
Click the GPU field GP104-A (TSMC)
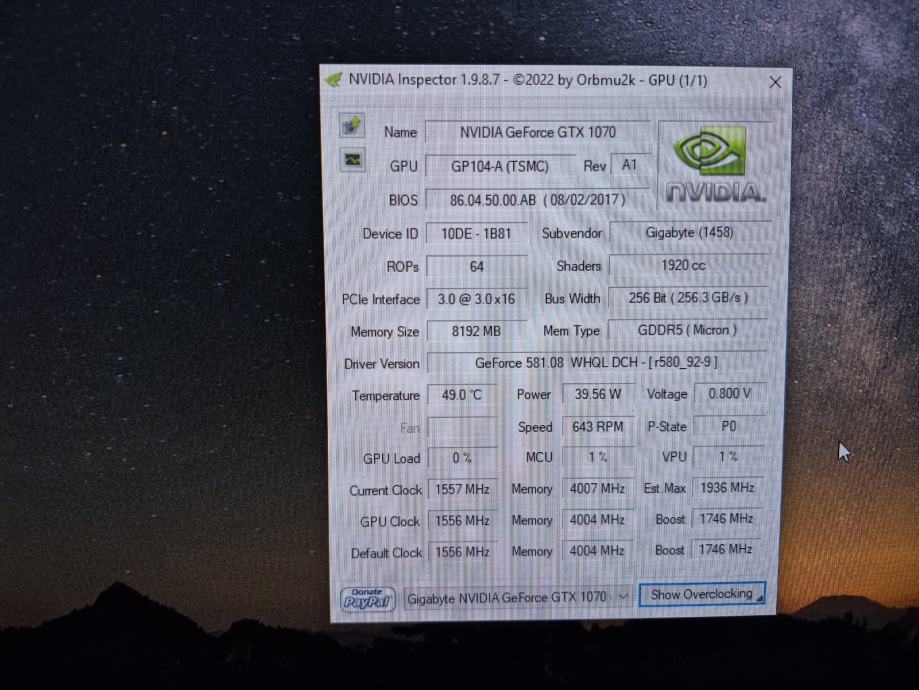click(499, 166)
